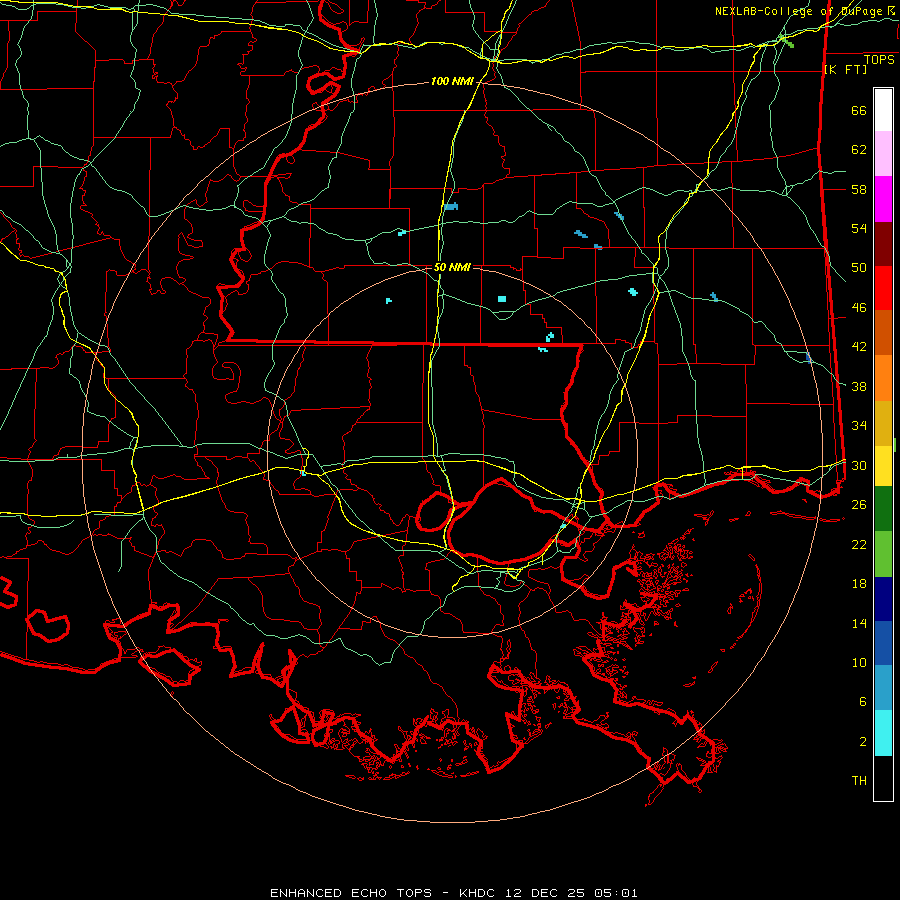Click the TOPS legend title

879,60
